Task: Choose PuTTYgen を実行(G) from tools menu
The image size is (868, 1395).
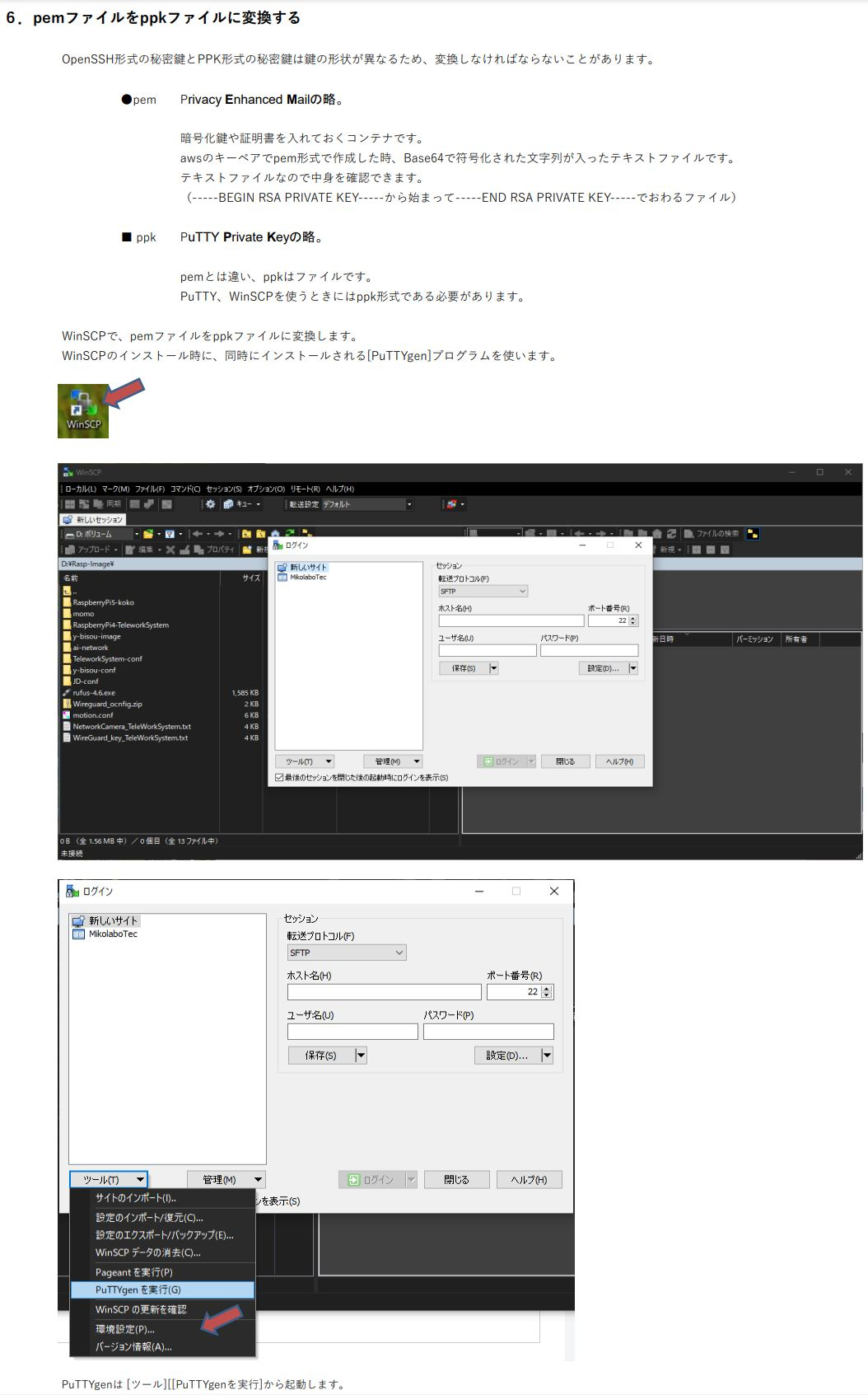Action: pos(163,1290)
